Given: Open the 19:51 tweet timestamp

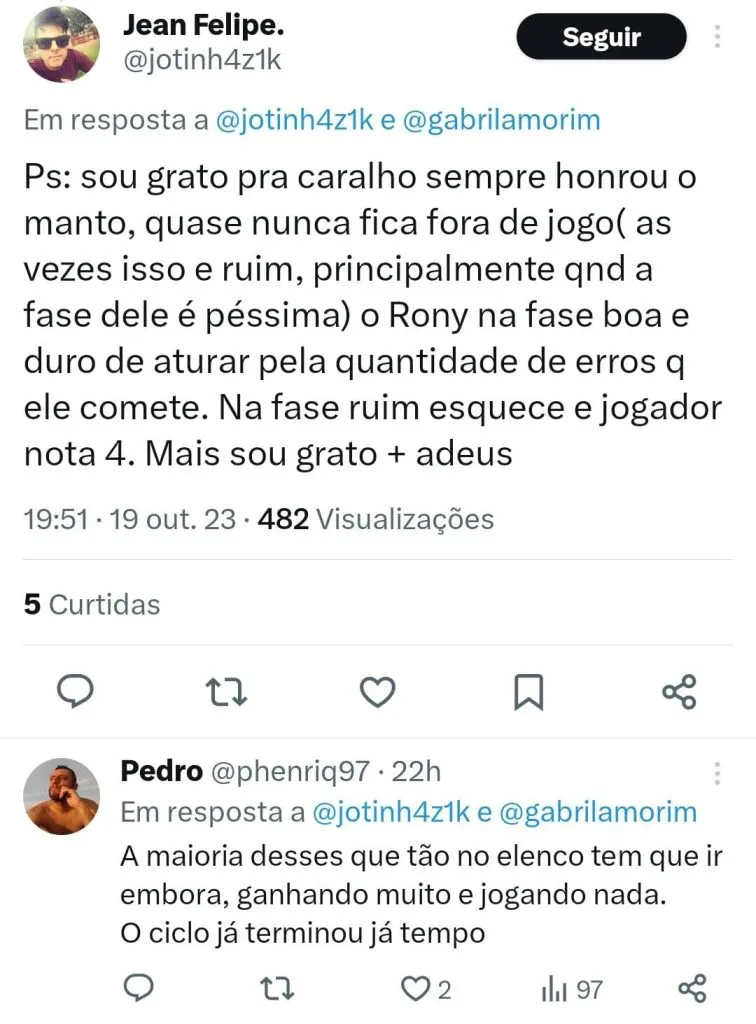Looking at the screenshot, I should [x=56, y=520].
